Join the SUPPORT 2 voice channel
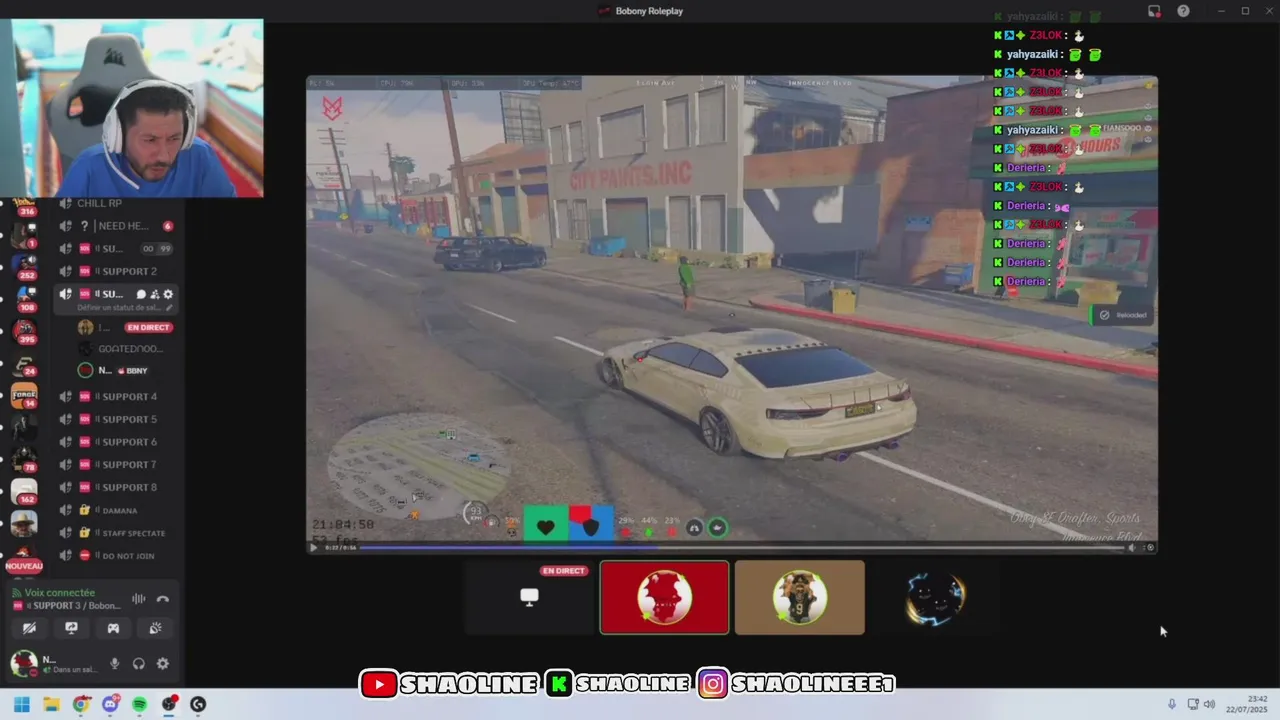 pyautogui.click(x=115, y=271)
